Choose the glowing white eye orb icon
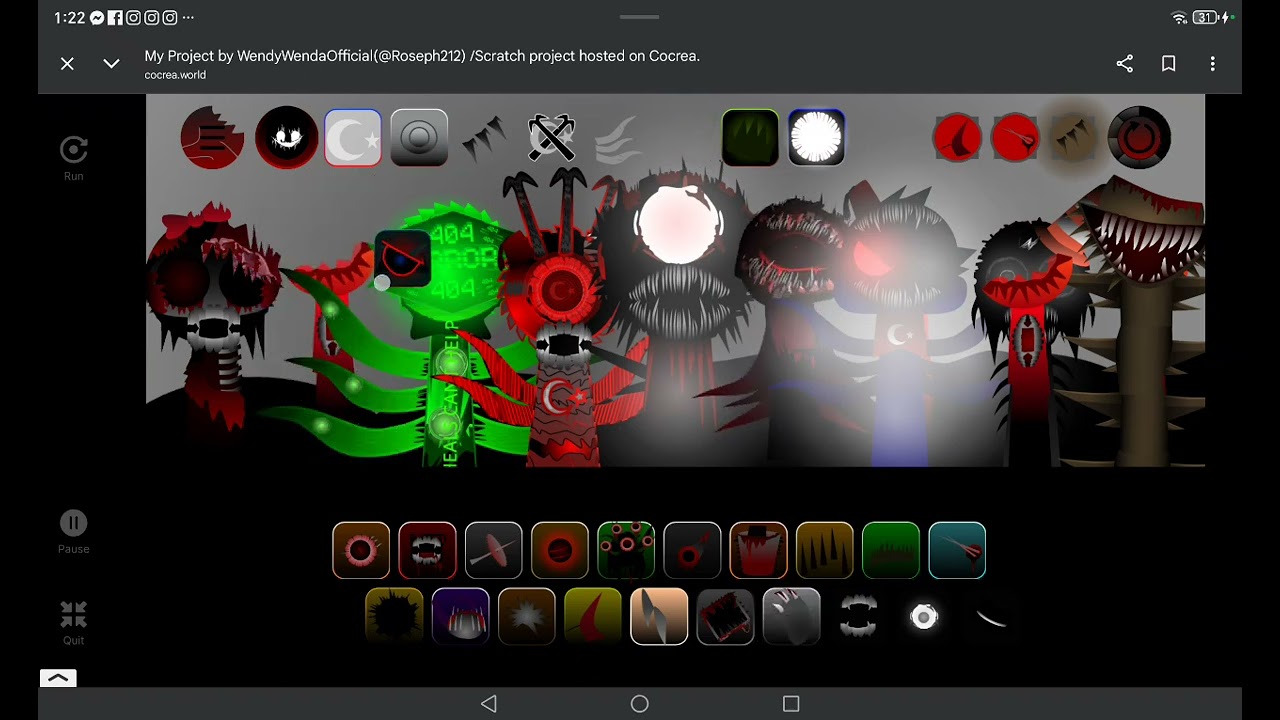The width and height of the screenshot is (1280, 720). (924, 616)
